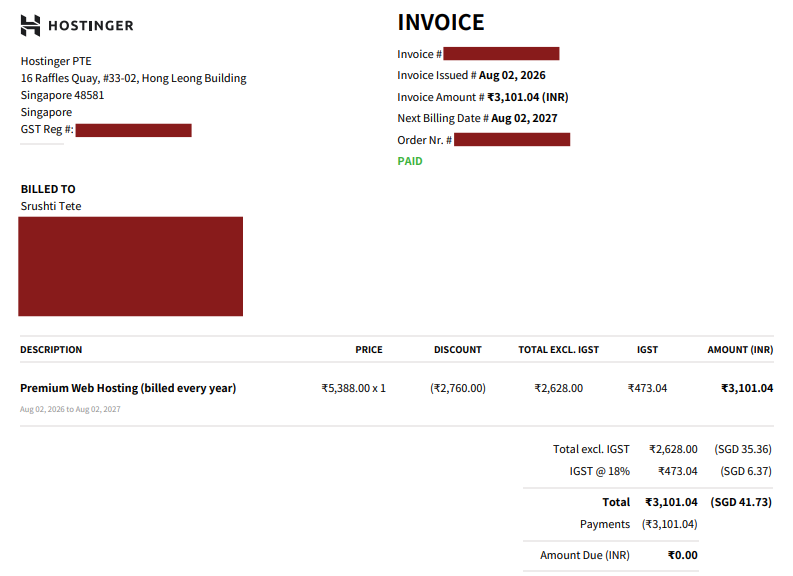Click the 'GST Reg #:' label
Image resolution: width=793 pixels, height=576 pixels.
pyautogui.click(x=47, y=129)
